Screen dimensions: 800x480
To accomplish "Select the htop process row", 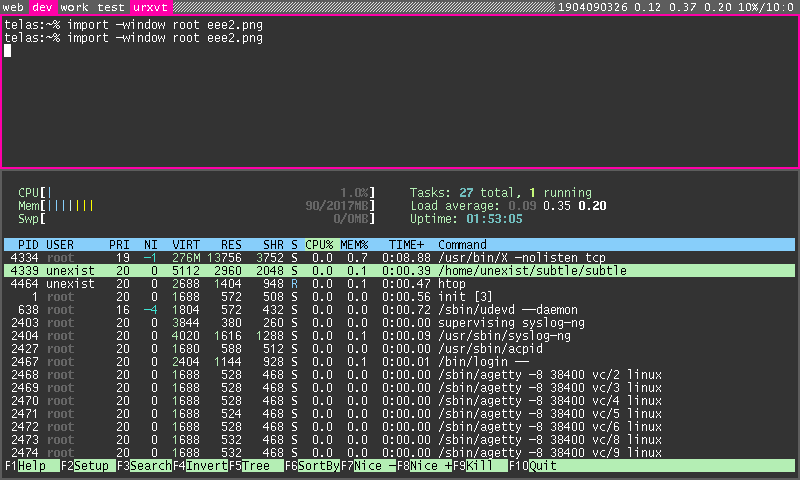I will click(400, 284).
